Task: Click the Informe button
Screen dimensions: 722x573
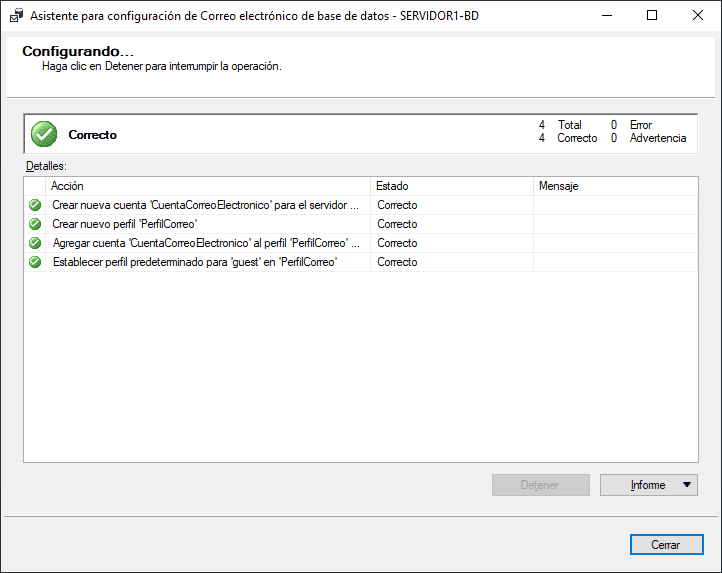Action: (640, 485)
